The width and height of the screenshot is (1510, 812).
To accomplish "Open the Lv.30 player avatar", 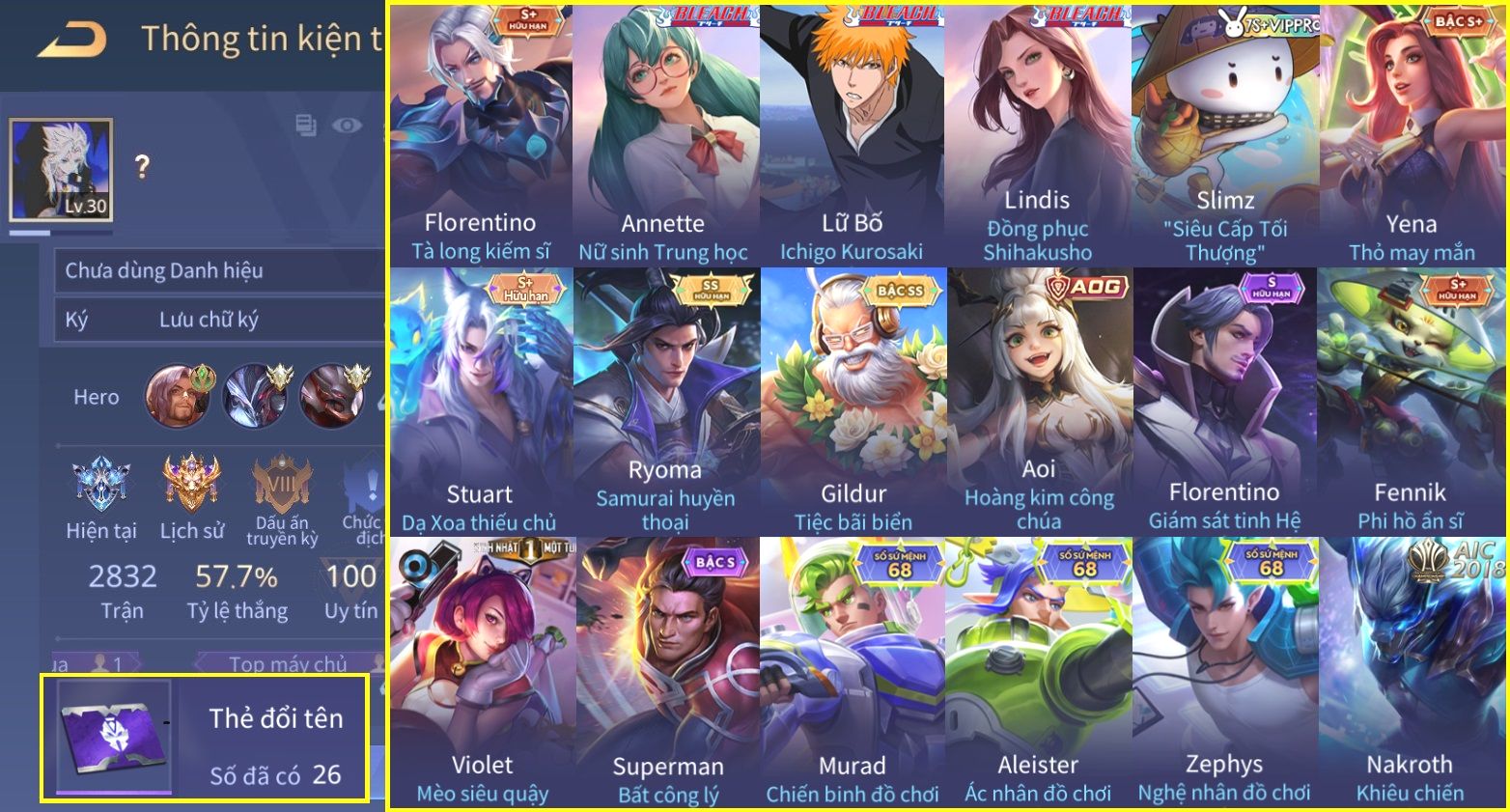I will 61,170.
